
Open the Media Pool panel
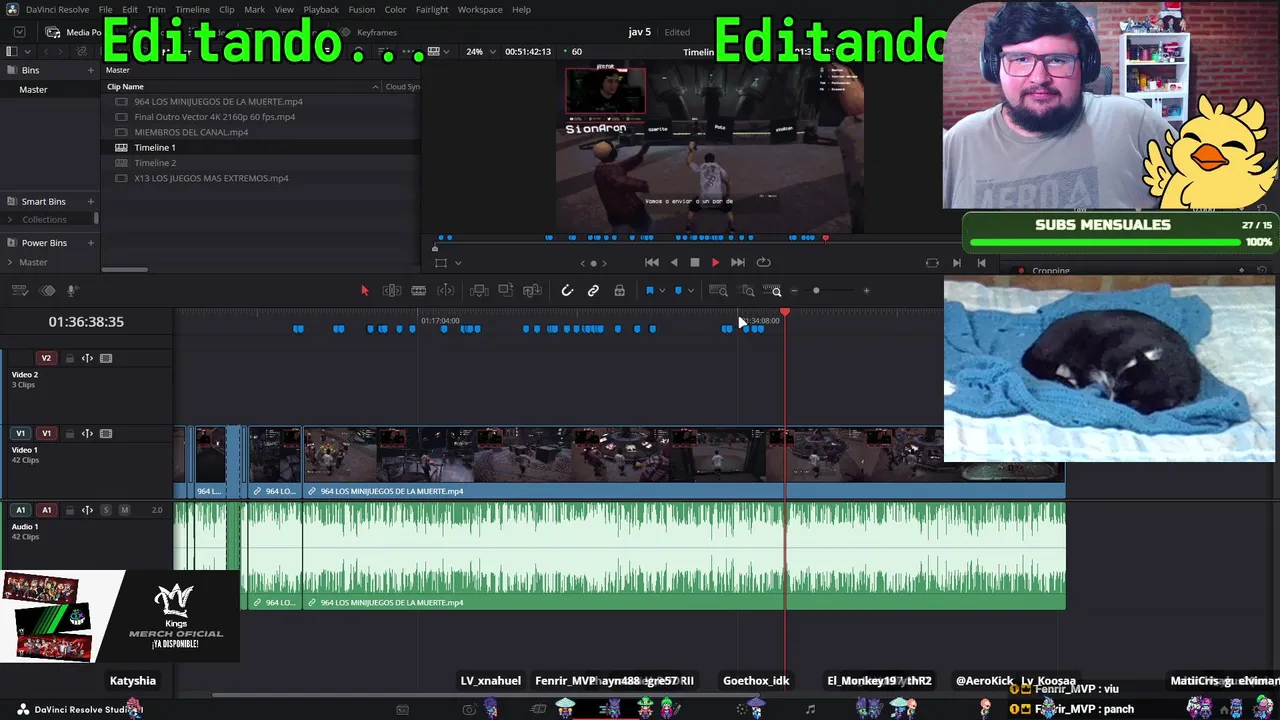click(76, 32)
